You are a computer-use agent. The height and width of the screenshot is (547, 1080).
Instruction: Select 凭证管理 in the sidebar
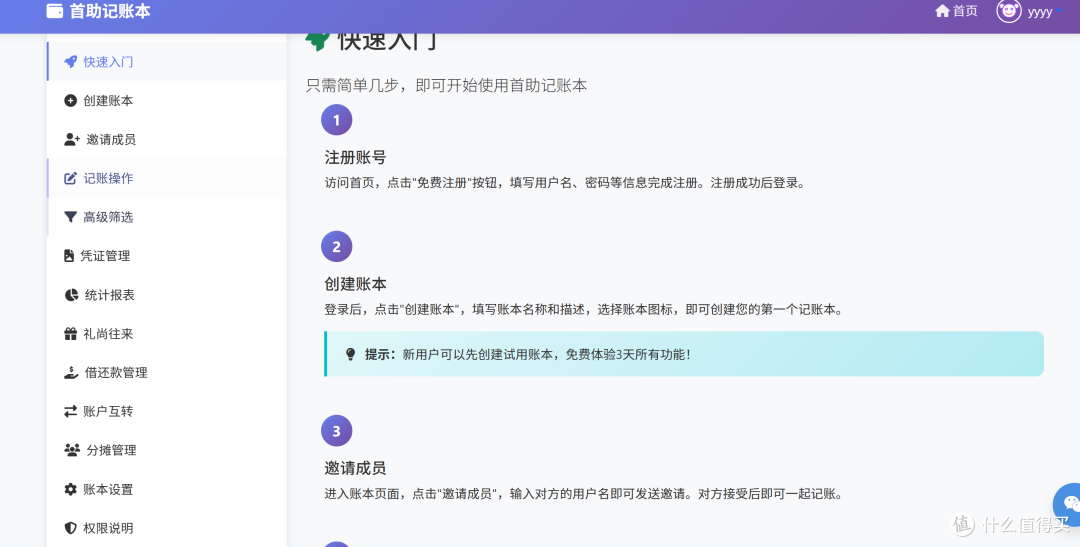coord(167,256)
